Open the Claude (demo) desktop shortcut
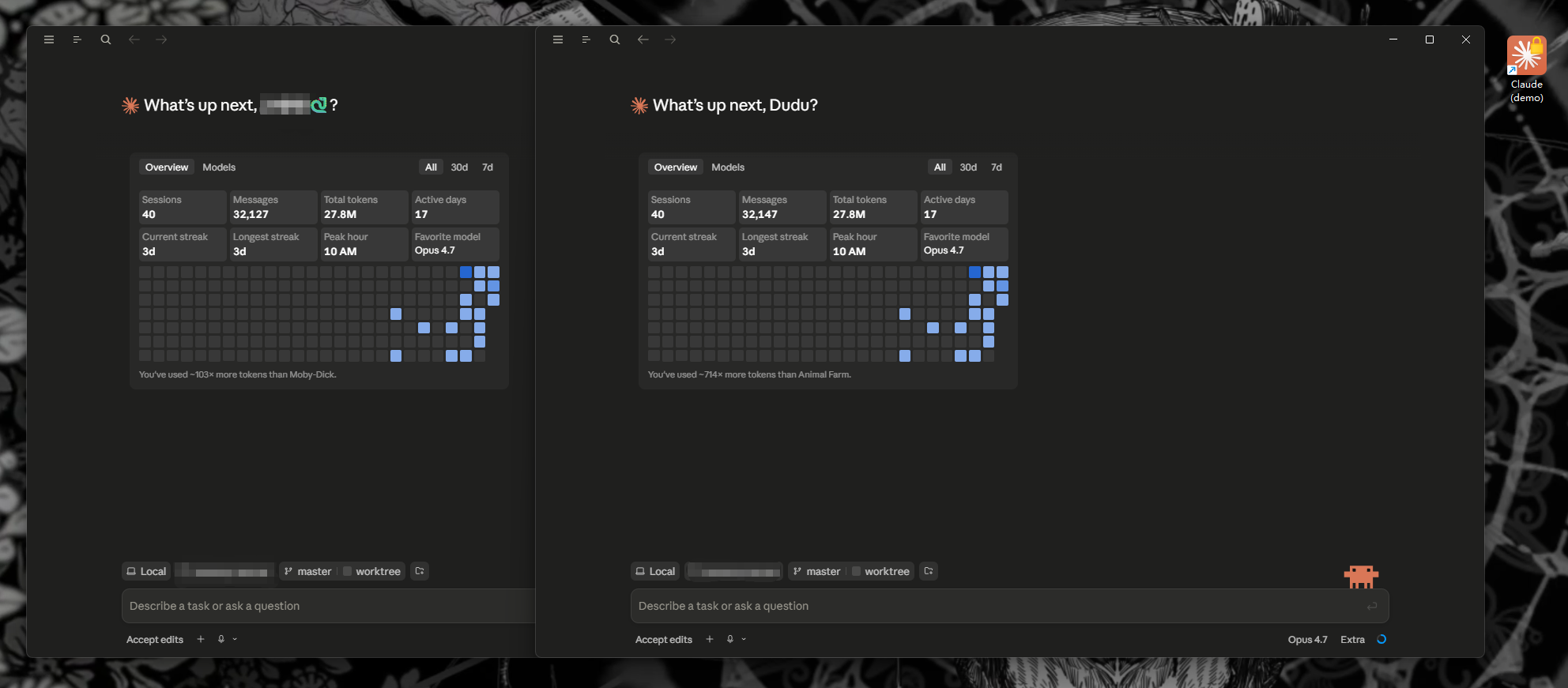Screen dimensions: 1568x688 [x=1526, y=70]
